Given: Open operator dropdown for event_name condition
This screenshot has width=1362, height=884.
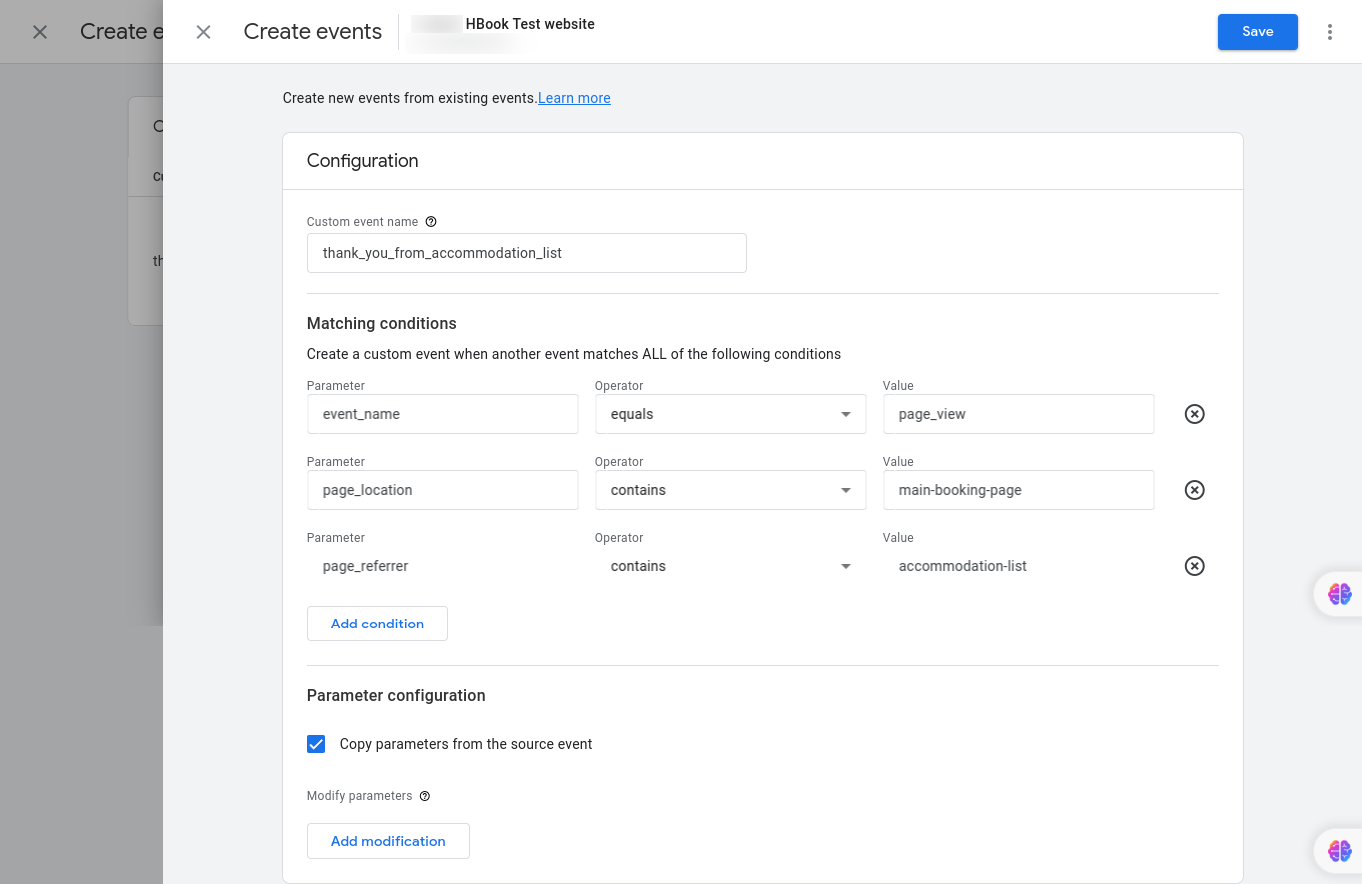Looking at the screenshot, I should pos(730,414).
